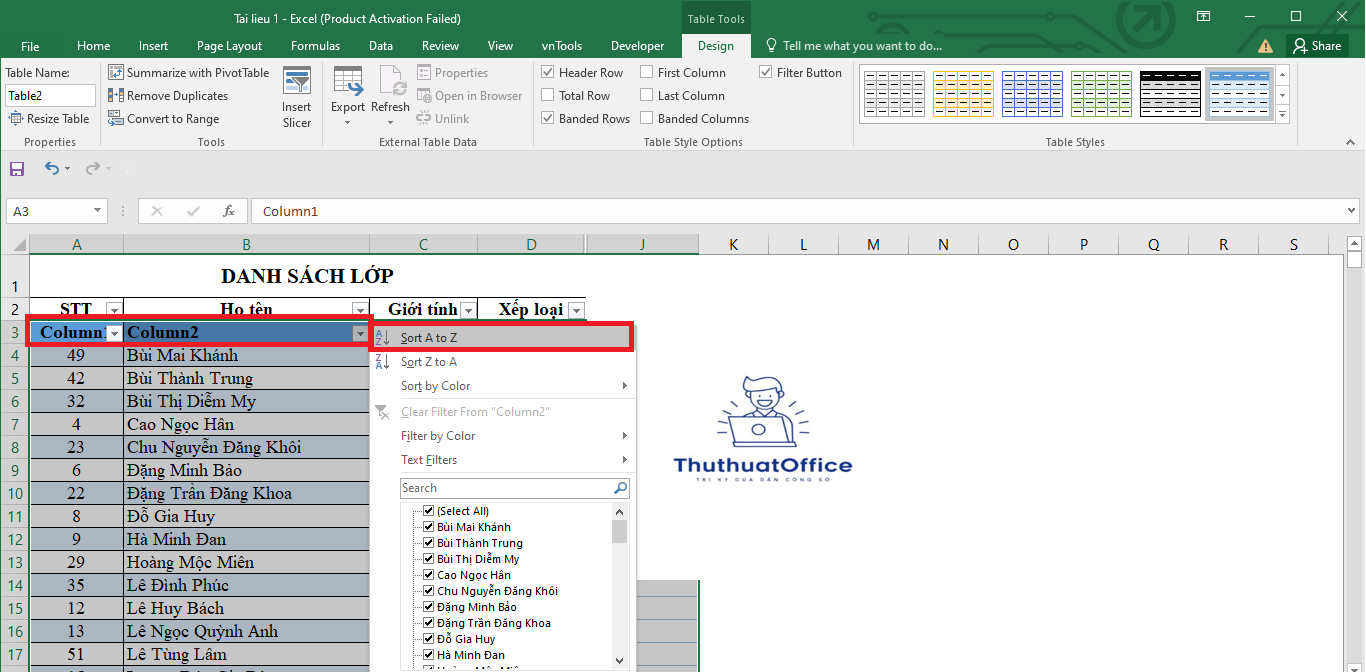This screenshot has width=1366, height=672.
Task: Switch to the vnTools tab
Action: point(562,46)
